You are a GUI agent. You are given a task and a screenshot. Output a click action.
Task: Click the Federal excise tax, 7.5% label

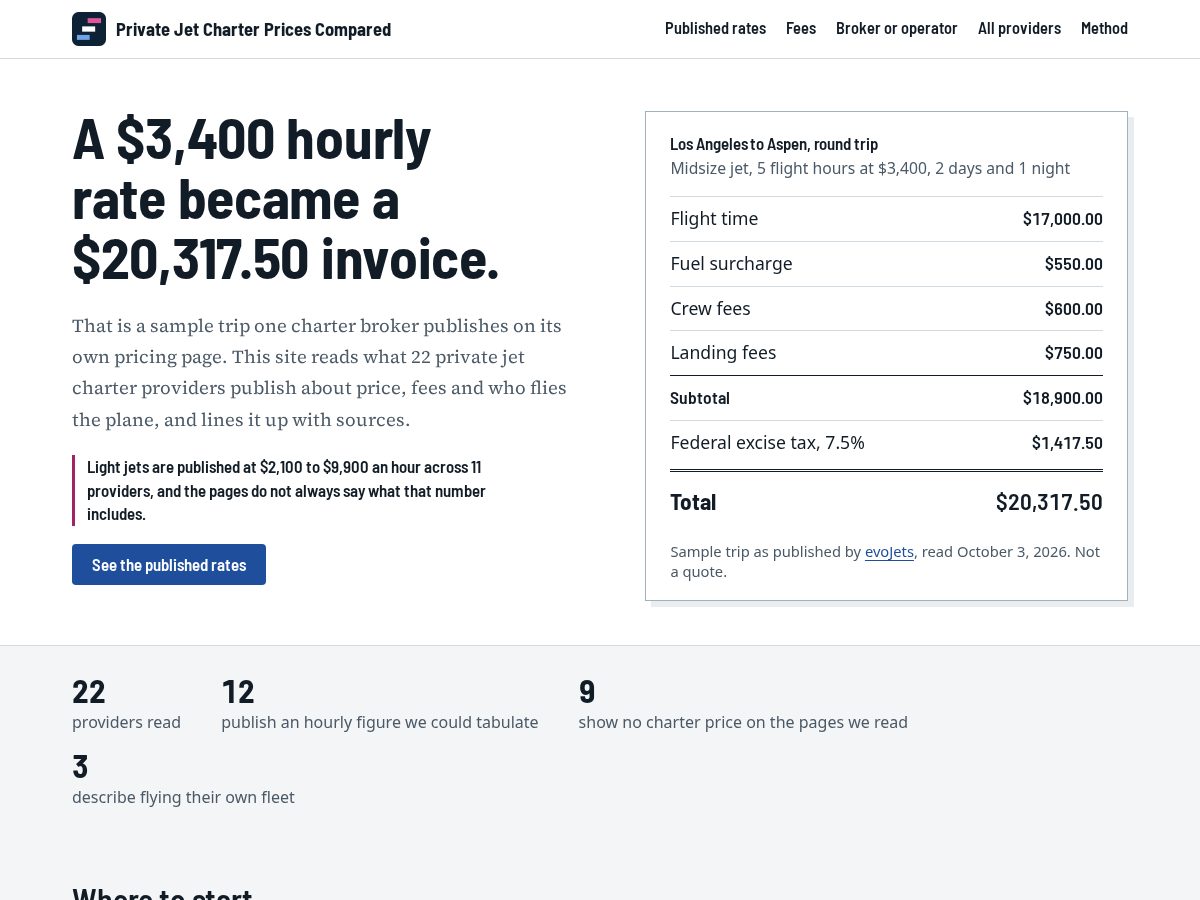(767, 443)
